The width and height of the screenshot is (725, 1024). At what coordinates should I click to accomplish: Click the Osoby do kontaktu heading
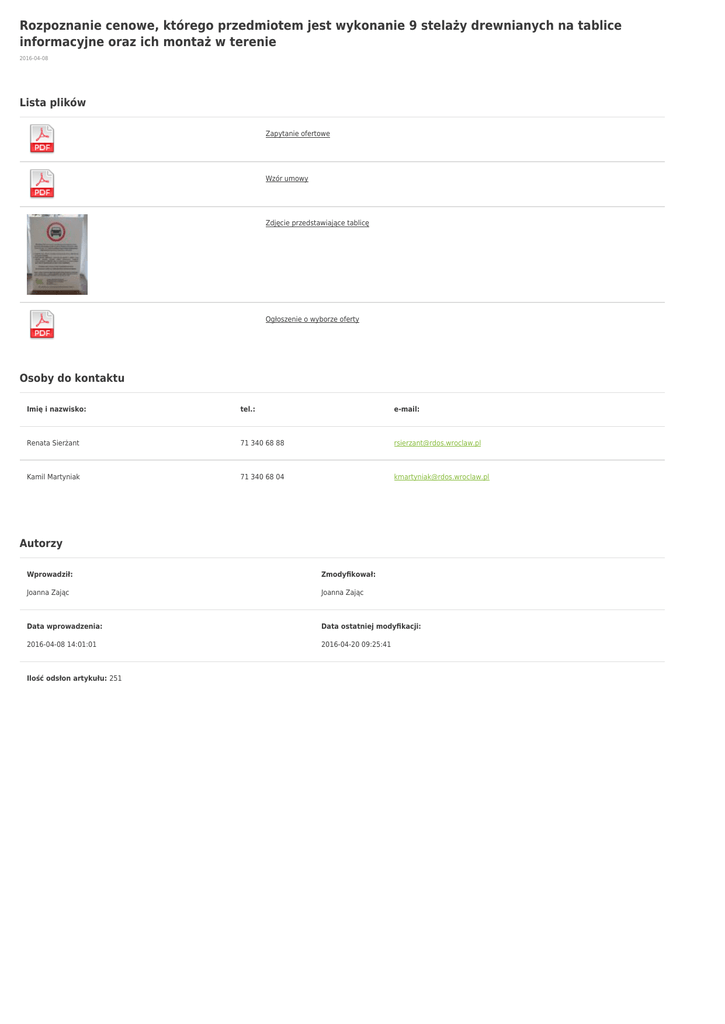point(72,378)
